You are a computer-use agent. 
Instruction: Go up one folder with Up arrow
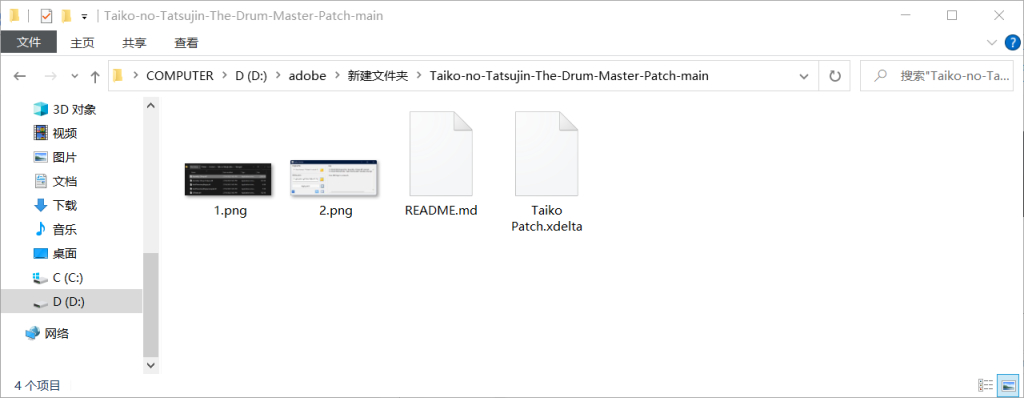tap(95, 76)
